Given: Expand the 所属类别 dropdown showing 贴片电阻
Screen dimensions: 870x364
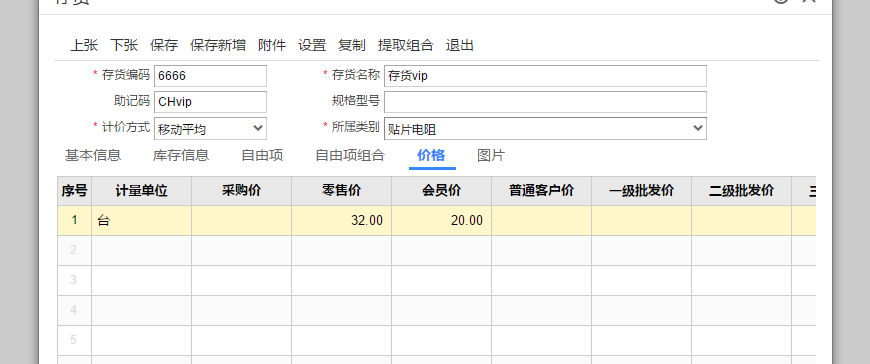Looking at the screenshot, I should pyautogui.click(x=545, y=129).
